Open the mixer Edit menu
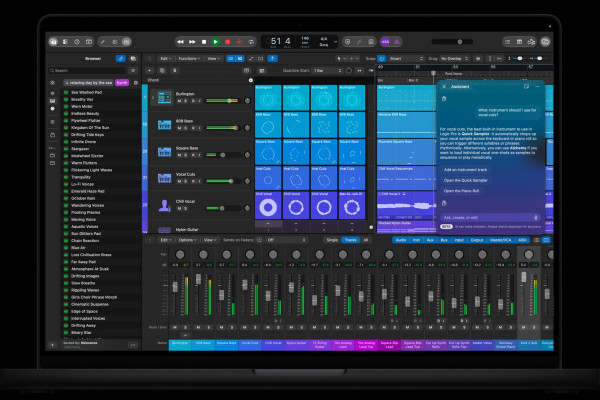Viewport: 600px width, 400px height. tap(166, 240)
